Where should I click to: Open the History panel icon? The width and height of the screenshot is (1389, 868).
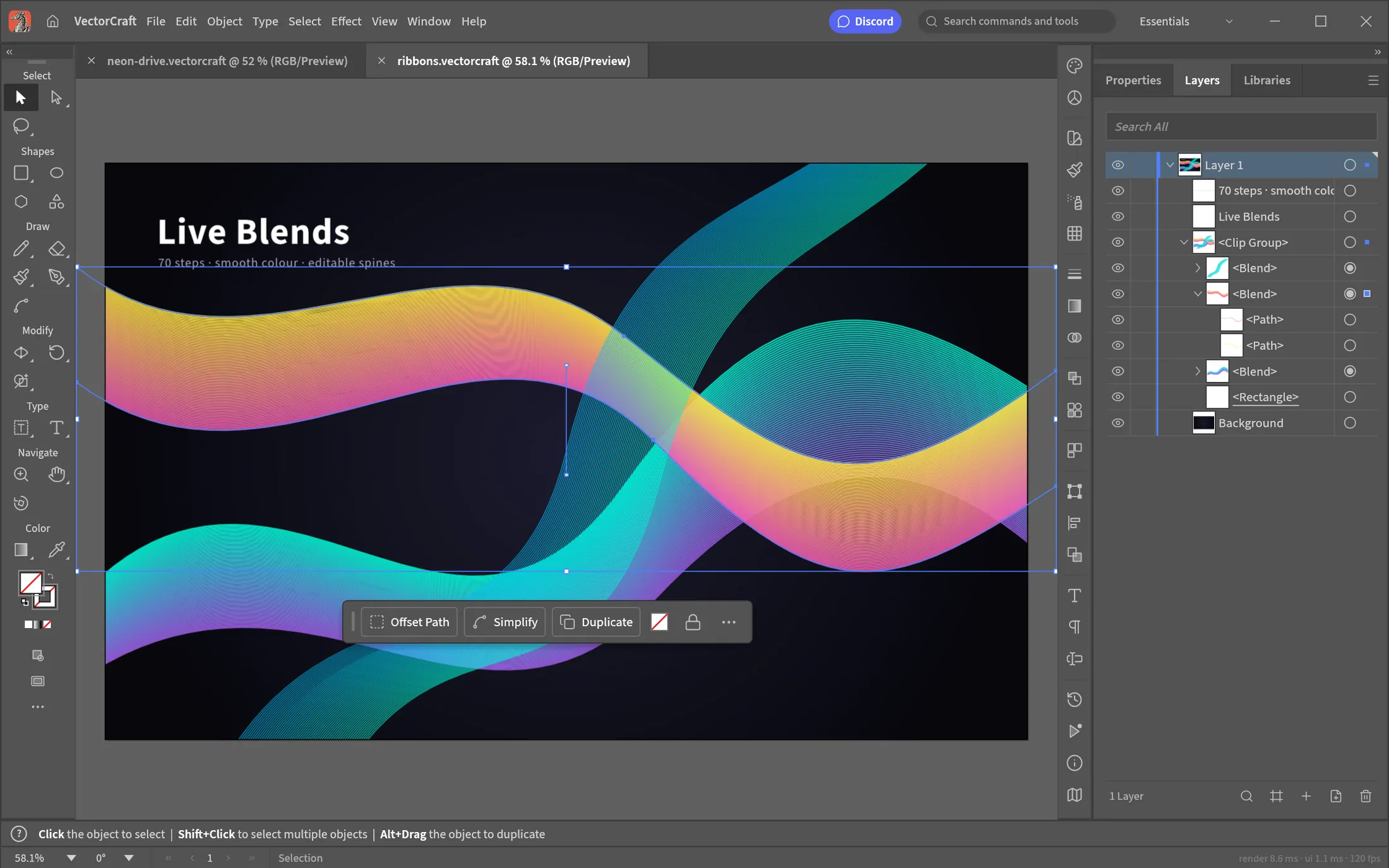[1075, 699]
